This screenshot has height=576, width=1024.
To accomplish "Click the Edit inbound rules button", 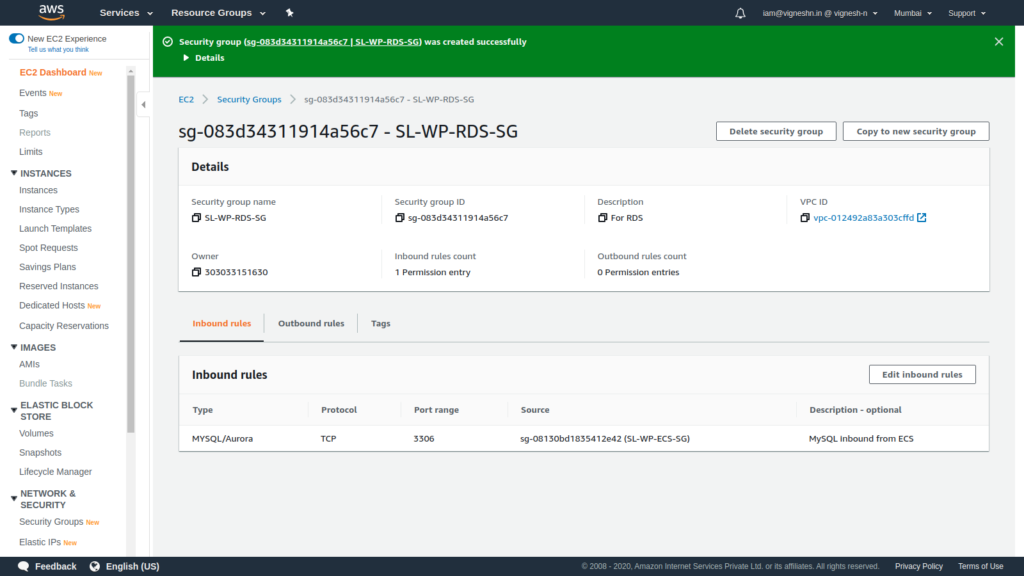I will [x=922, y=374].
